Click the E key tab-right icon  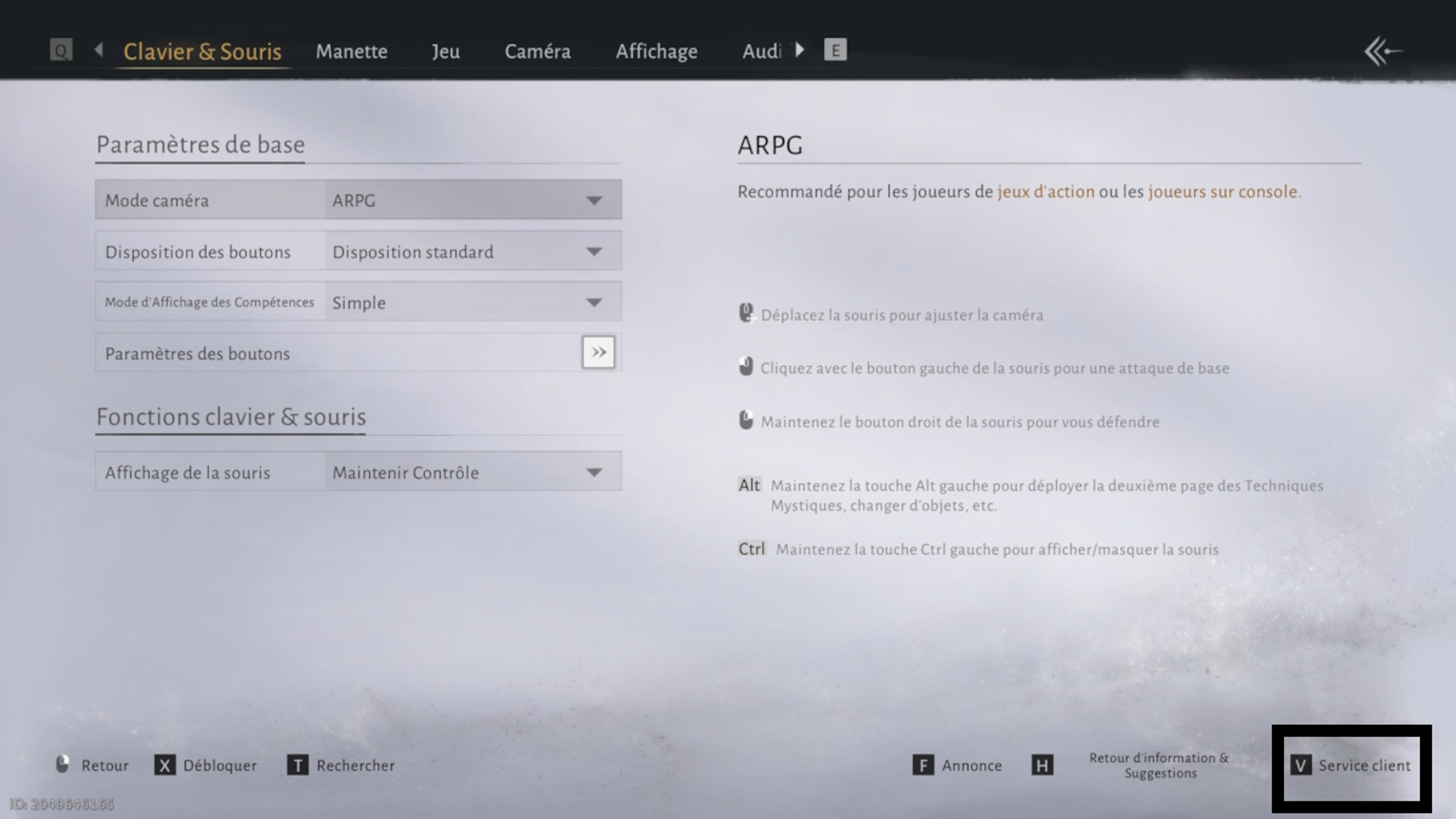click(x=835, y=50)
